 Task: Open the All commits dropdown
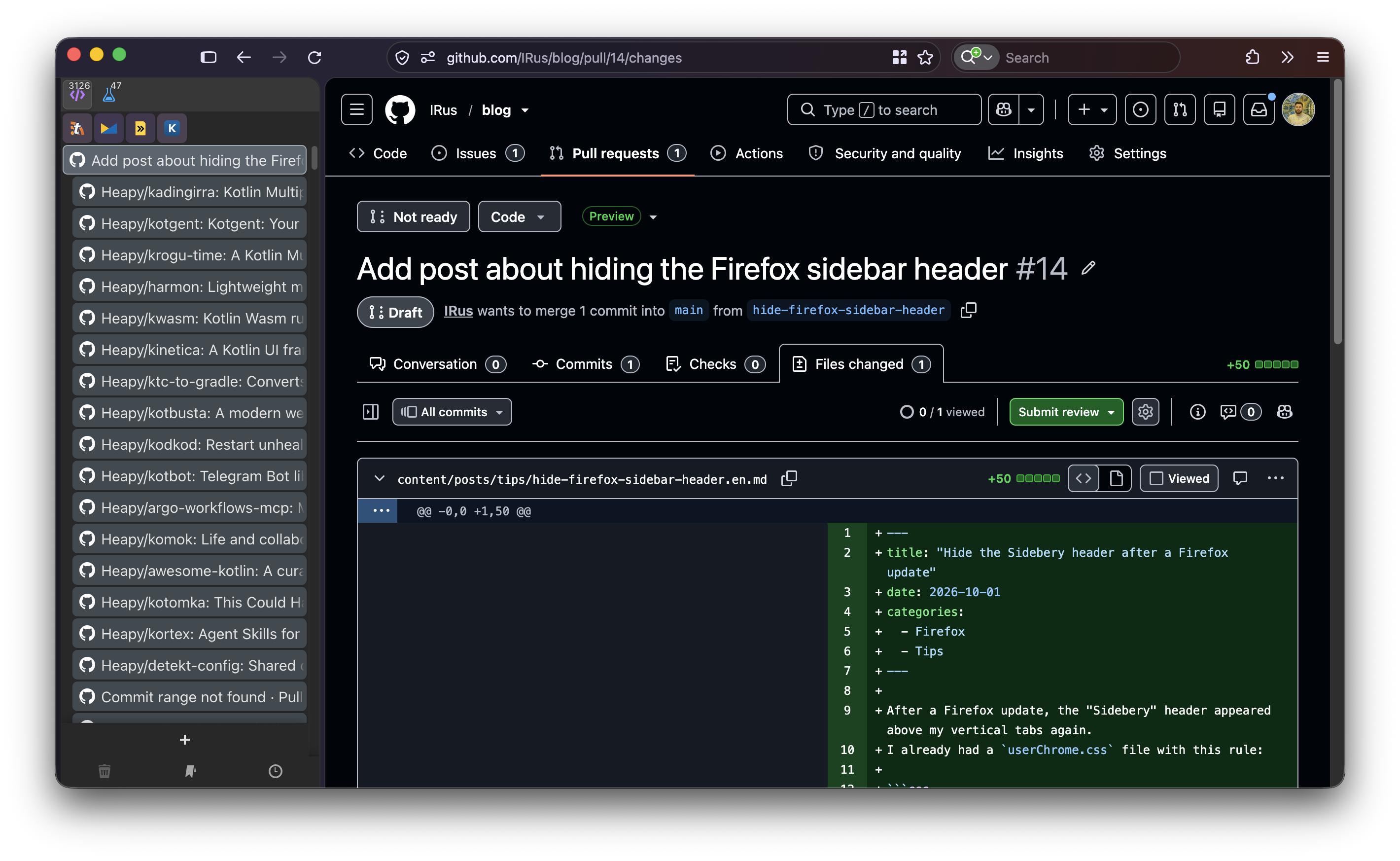[452, 412]
